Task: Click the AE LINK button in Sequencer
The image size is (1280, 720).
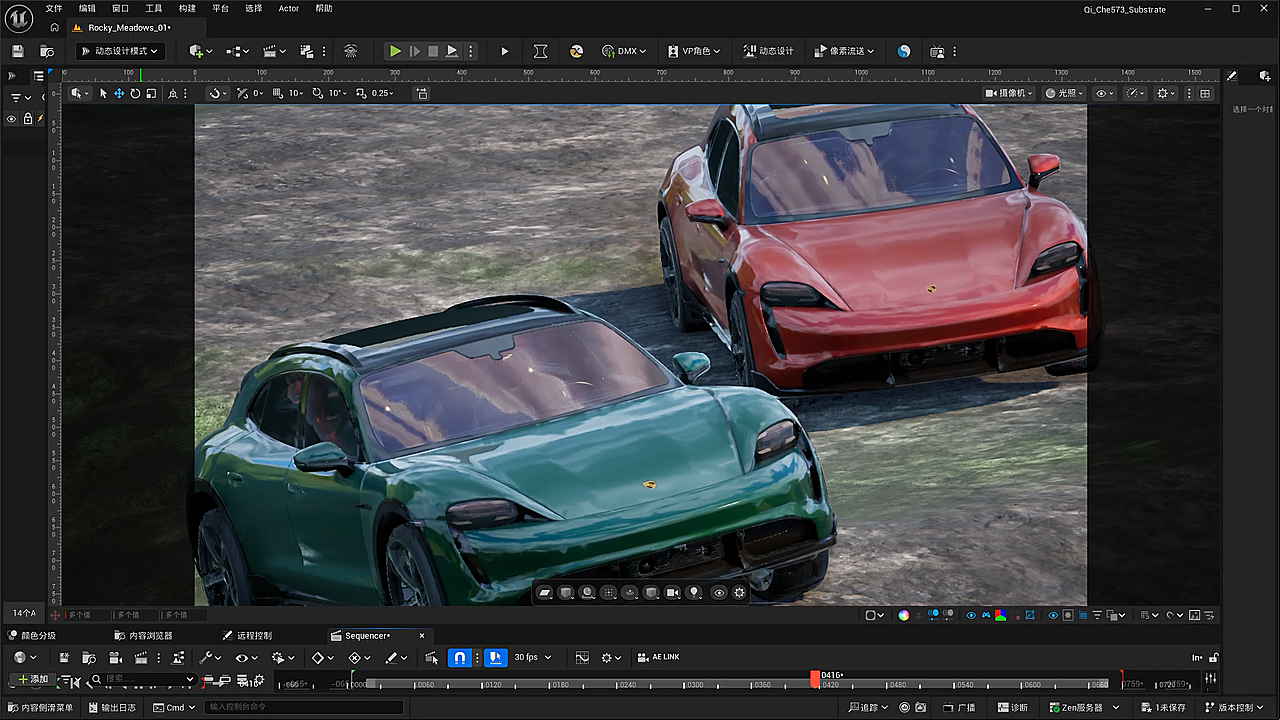Action: coord(659,657)
